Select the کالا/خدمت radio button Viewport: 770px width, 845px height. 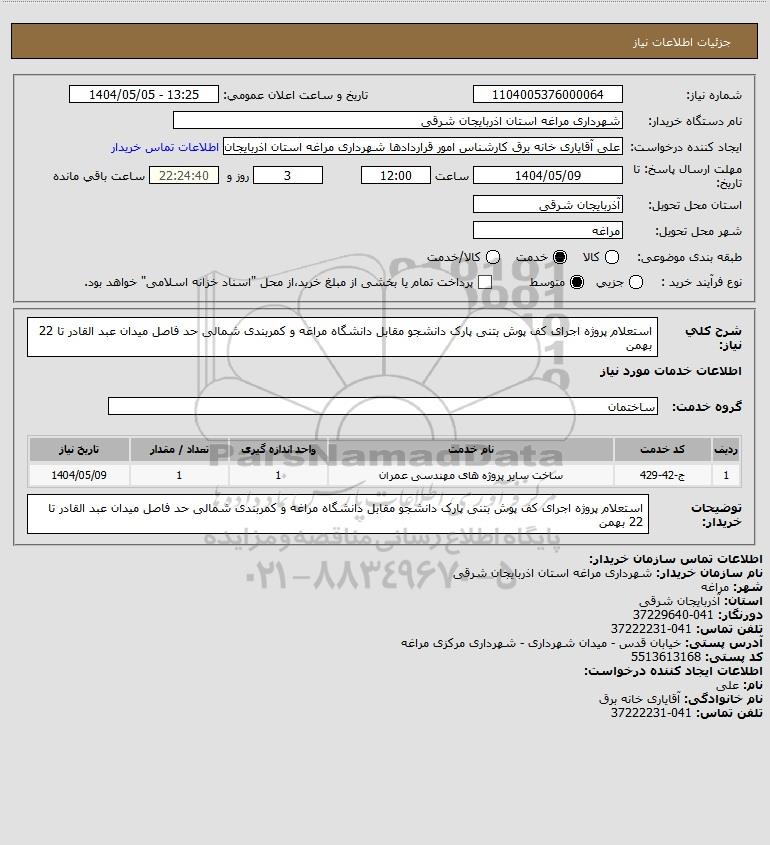pos(492,258)
